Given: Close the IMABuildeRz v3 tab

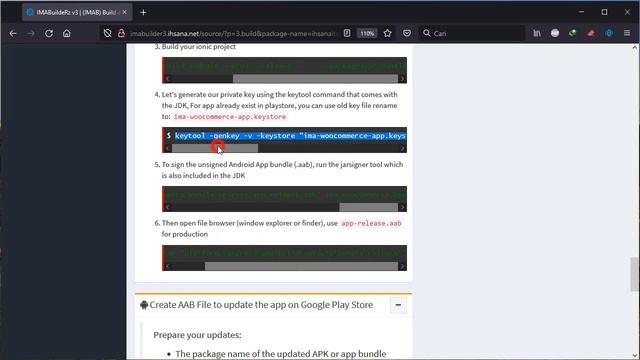Looking at the screenshot, I should click(x=124, y=12).
